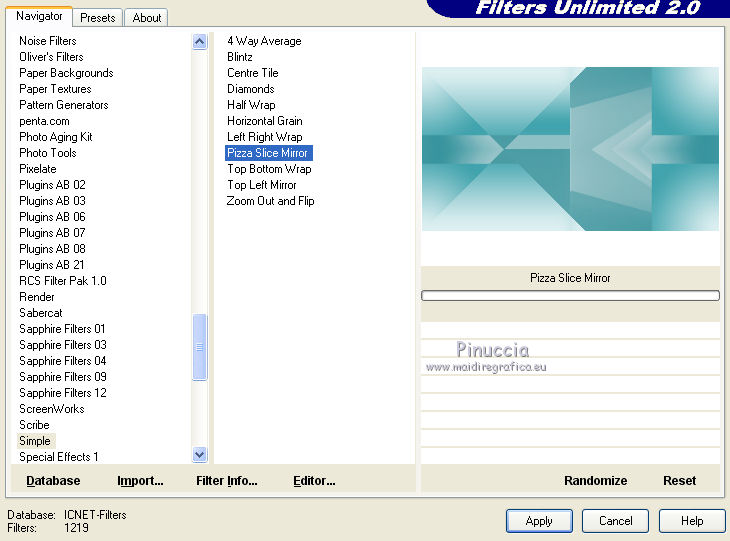The height and width of the screenshot is (541, 730).
Task: Click the progress bar below the filter name
Action: 570,296
